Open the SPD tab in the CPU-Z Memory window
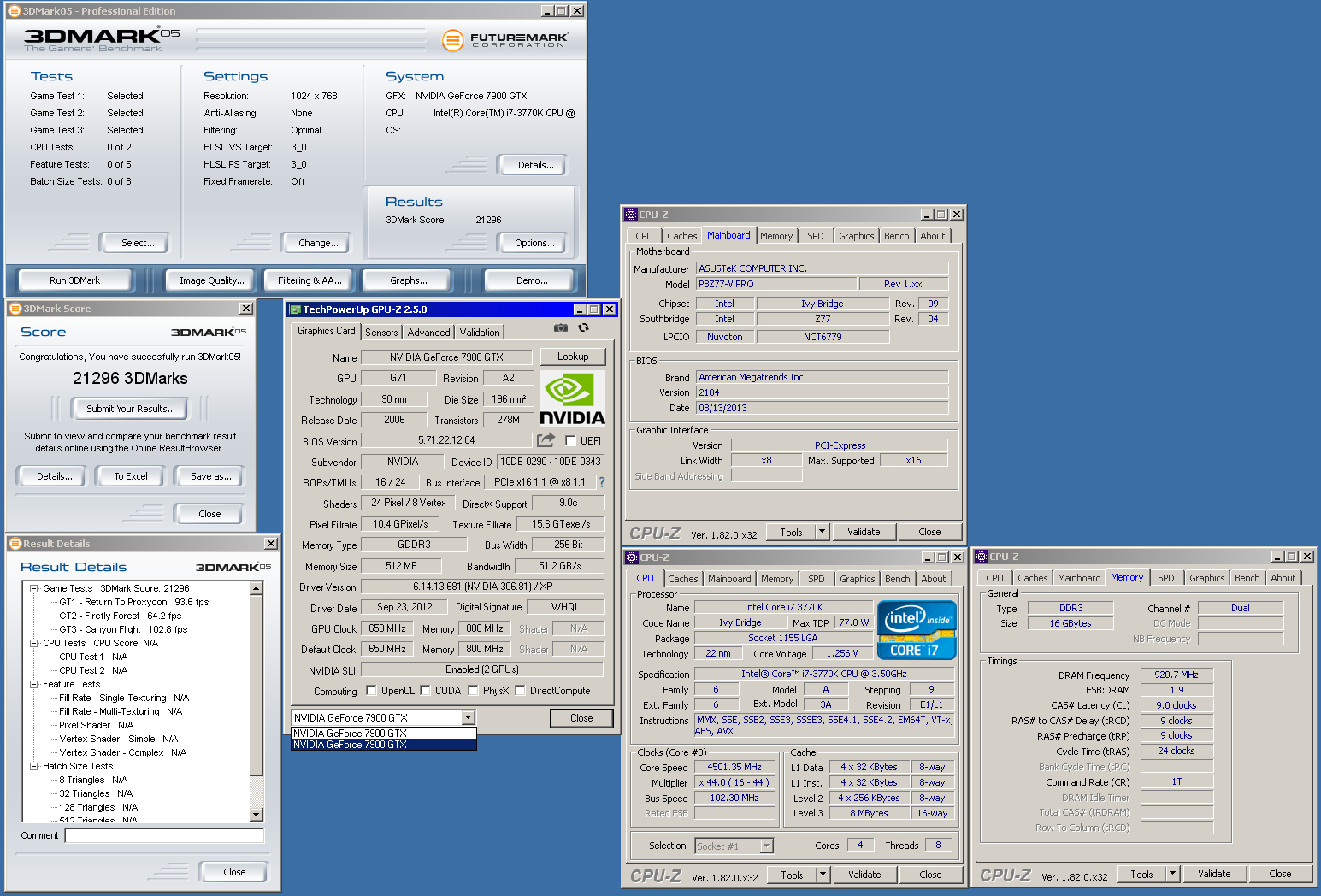The image size is (1321, 896). (x=1165, y=578)
